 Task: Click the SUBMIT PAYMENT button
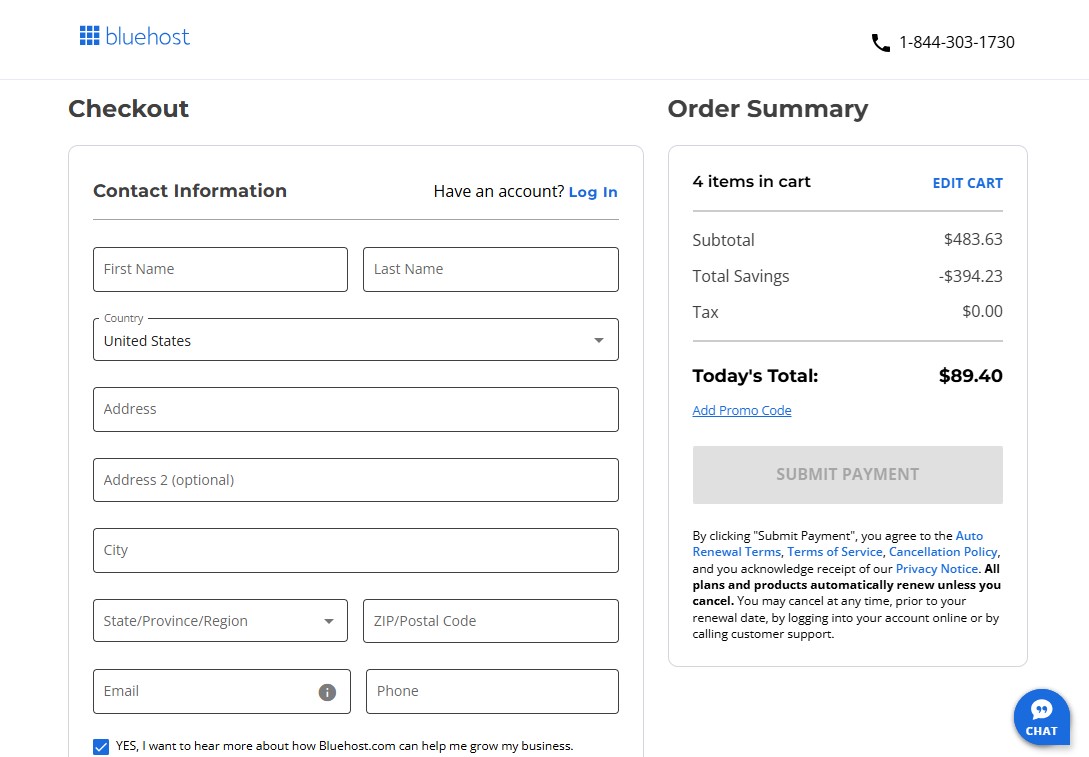click(x=847, y=475)
